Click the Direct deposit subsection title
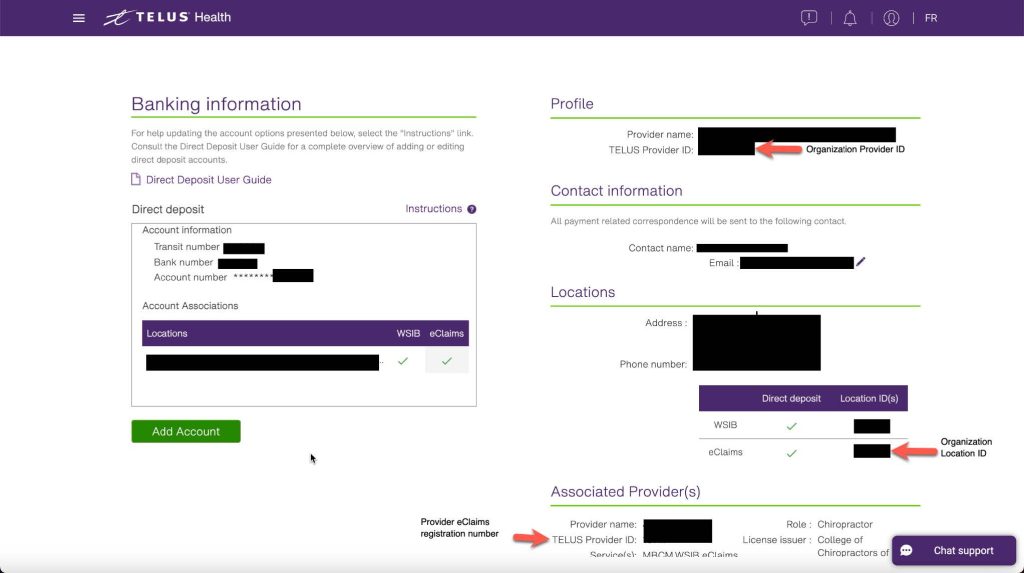The height and width of the screenshot is (573, 1024). coord(168,209)
